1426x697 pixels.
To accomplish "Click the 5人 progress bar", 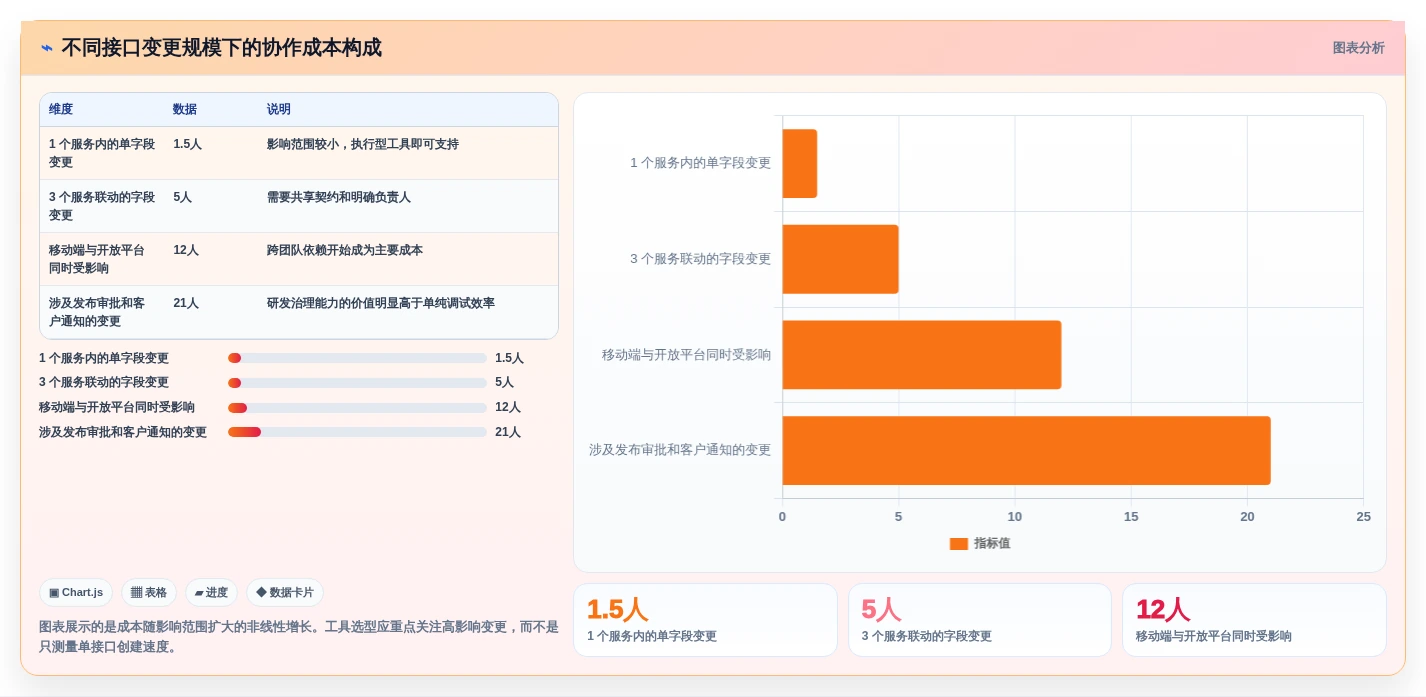I will pos(357,383).
